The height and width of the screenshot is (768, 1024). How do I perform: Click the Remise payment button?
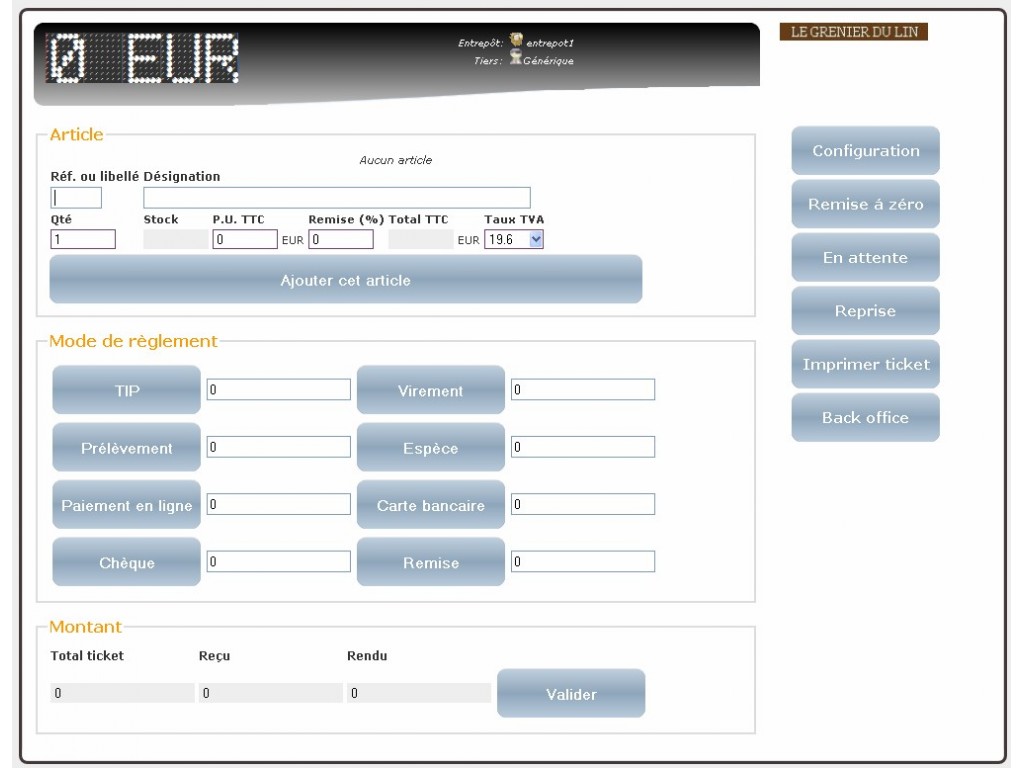[430, 562]
